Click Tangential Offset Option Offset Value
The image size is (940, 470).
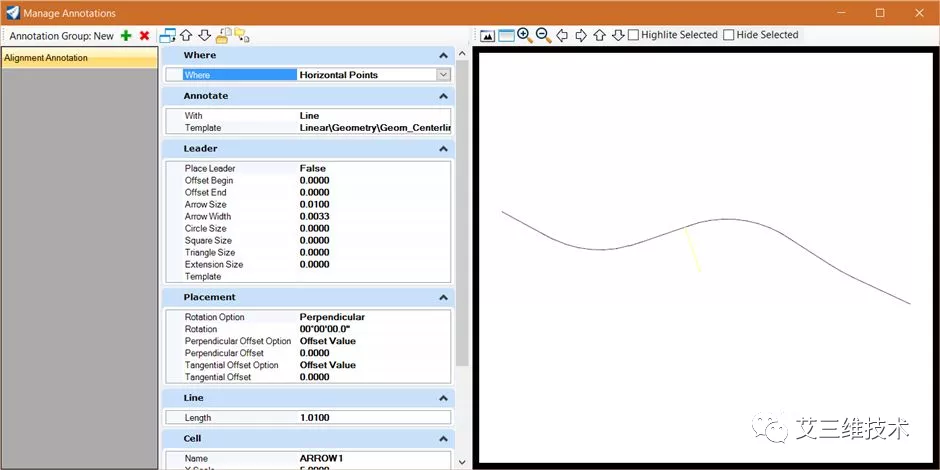pyautogui.click(x=328, y=365)
